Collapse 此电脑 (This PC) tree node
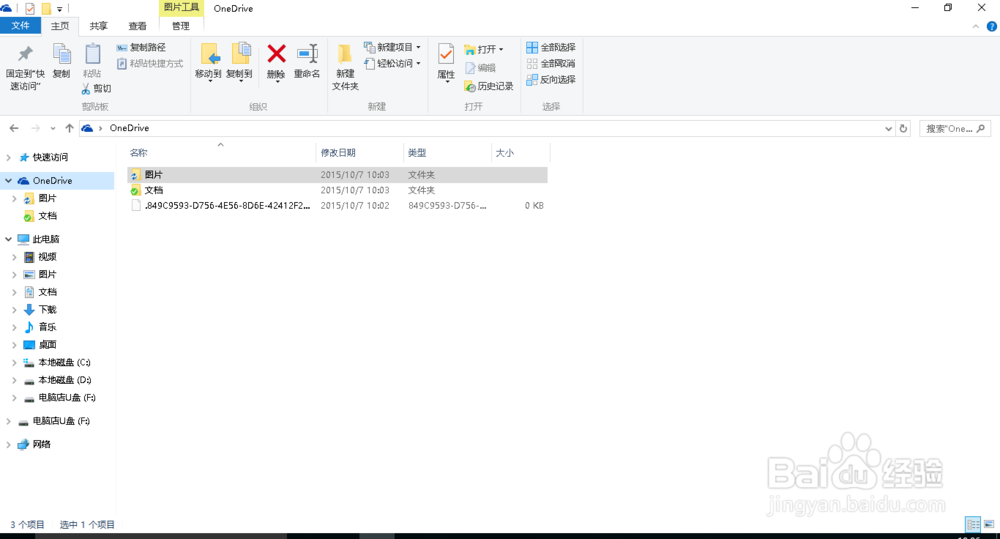 [x=8, y=239]
